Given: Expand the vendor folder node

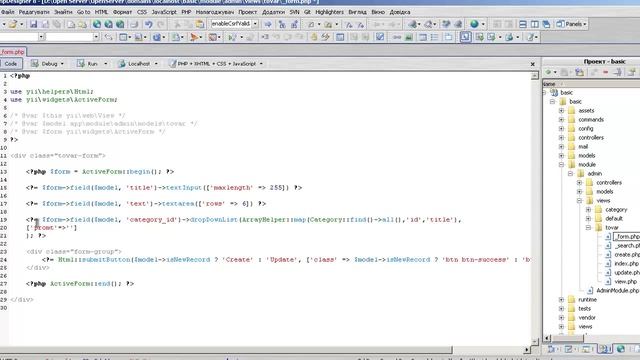Looking at the screenshot, I should click(562, 318).
